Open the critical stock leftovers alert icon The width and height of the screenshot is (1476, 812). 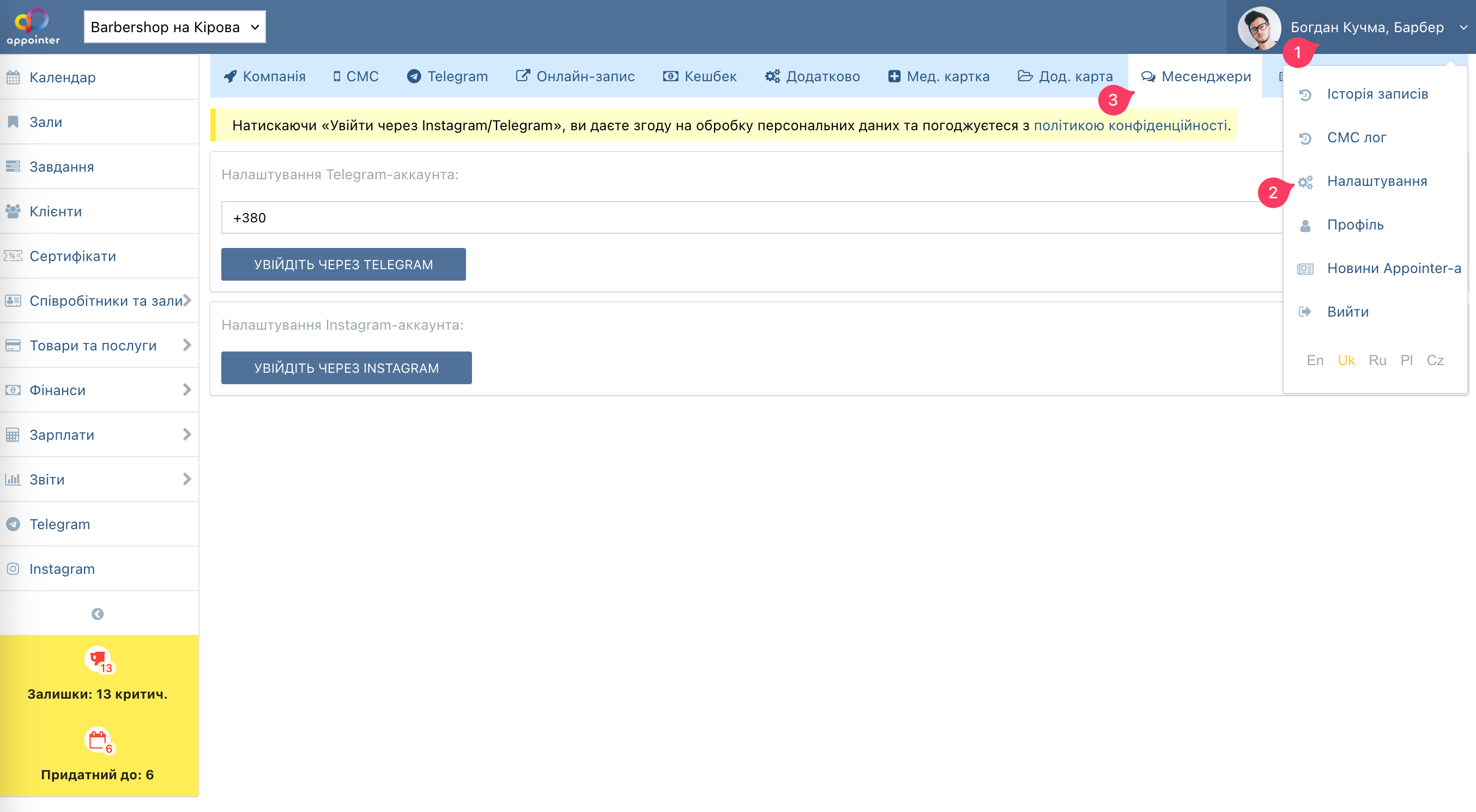(x=98, y=659)
